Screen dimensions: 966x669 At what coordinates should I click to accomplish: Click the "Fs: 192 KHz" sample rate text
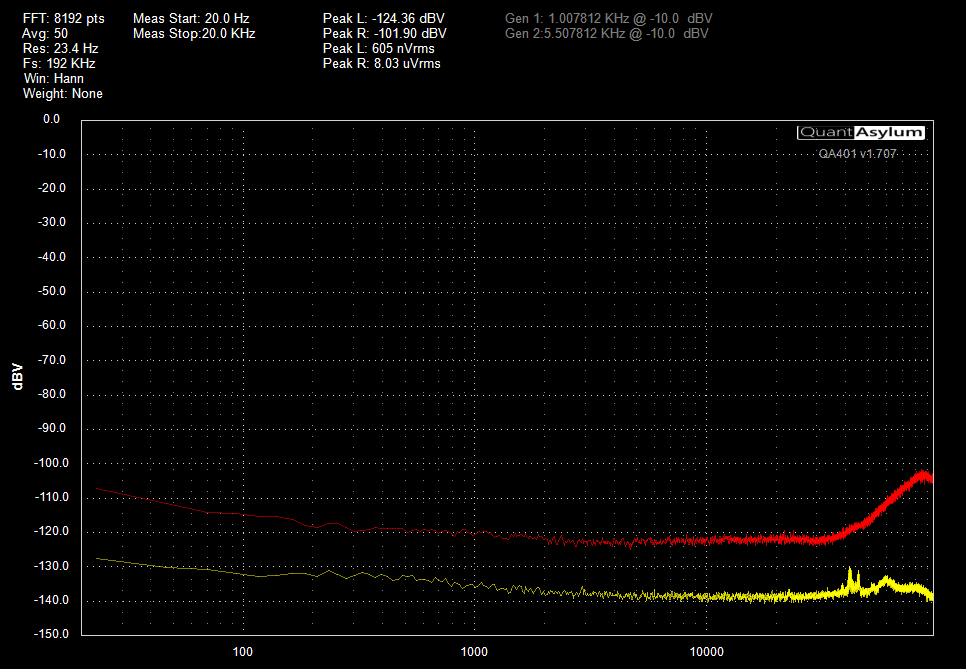click(x=59, y=63)
